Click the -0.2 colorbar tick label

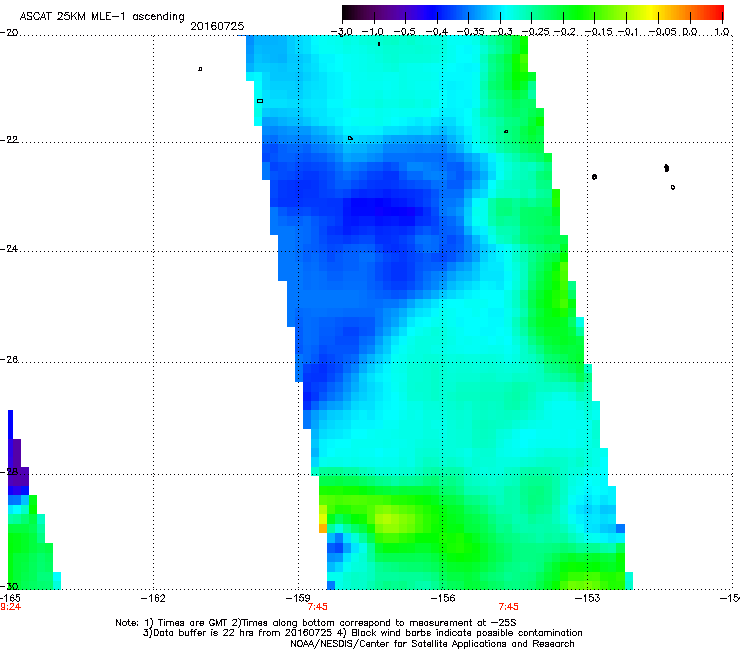click(x=564, y=32)
